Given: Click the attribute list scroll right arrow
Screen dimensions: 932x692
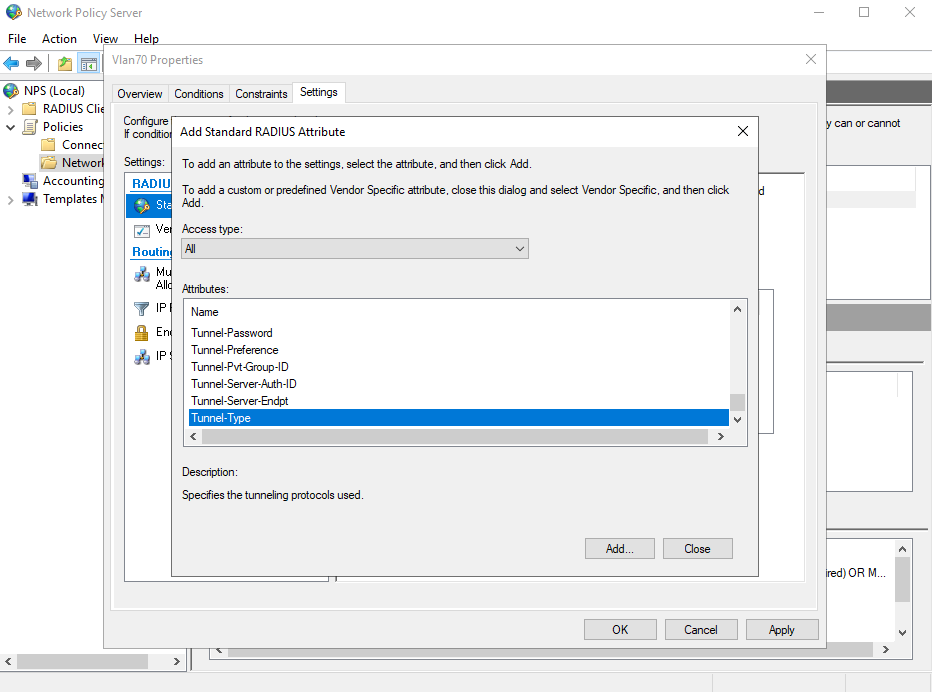Looking at the screenshot, I should (721, 436).
